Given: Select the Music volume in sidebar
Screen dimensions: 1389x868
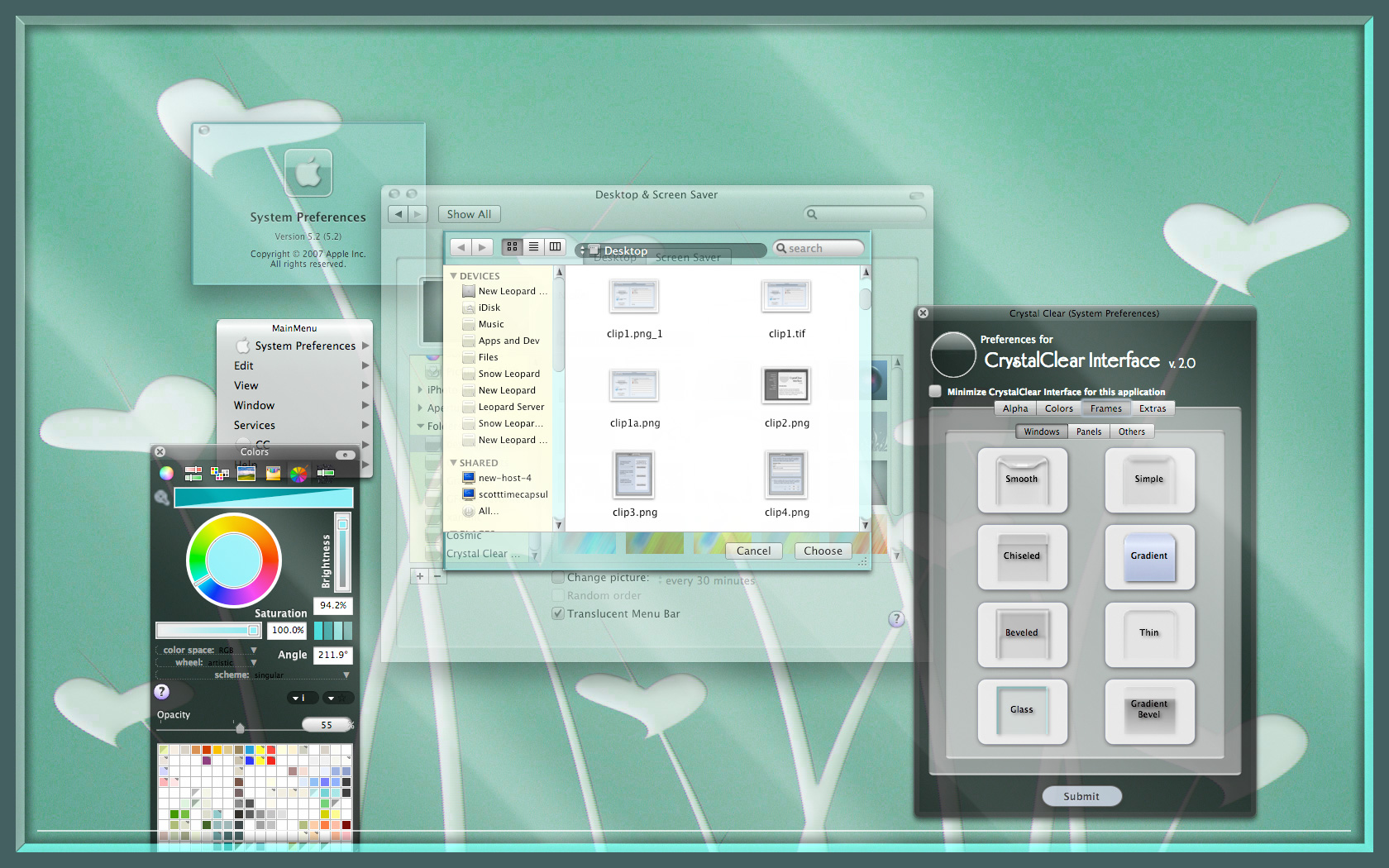Looking at the screenshot, I should pos(499,324).
